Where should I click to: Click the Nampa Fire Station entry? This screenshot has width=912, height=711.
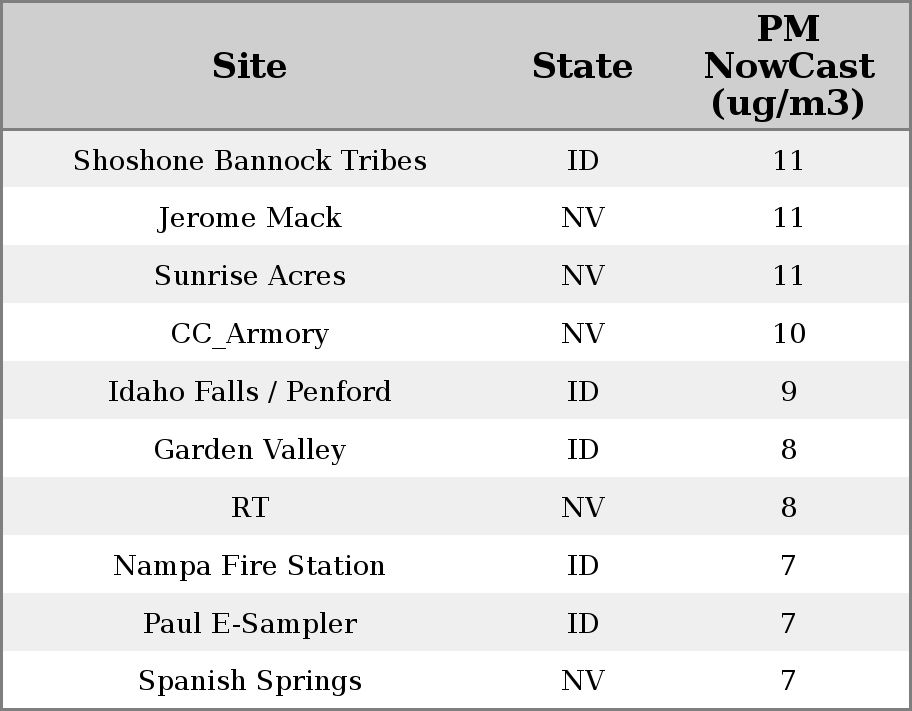(249, 566)
